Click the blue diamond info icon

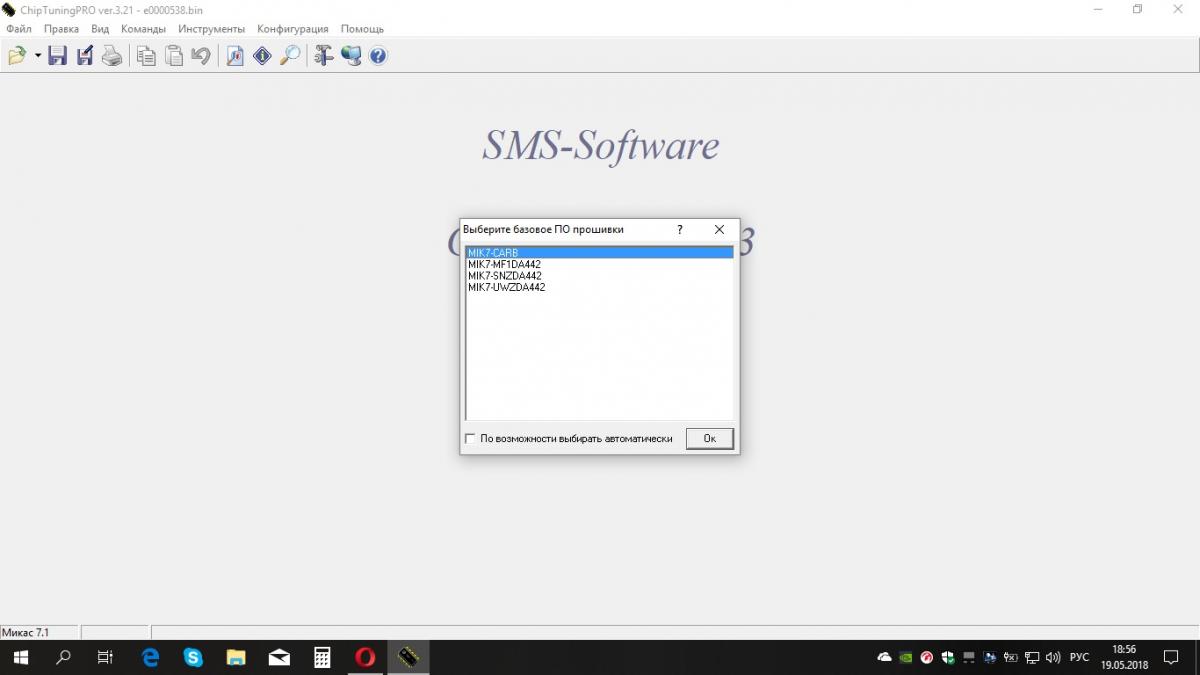click(x=262, y=56)
